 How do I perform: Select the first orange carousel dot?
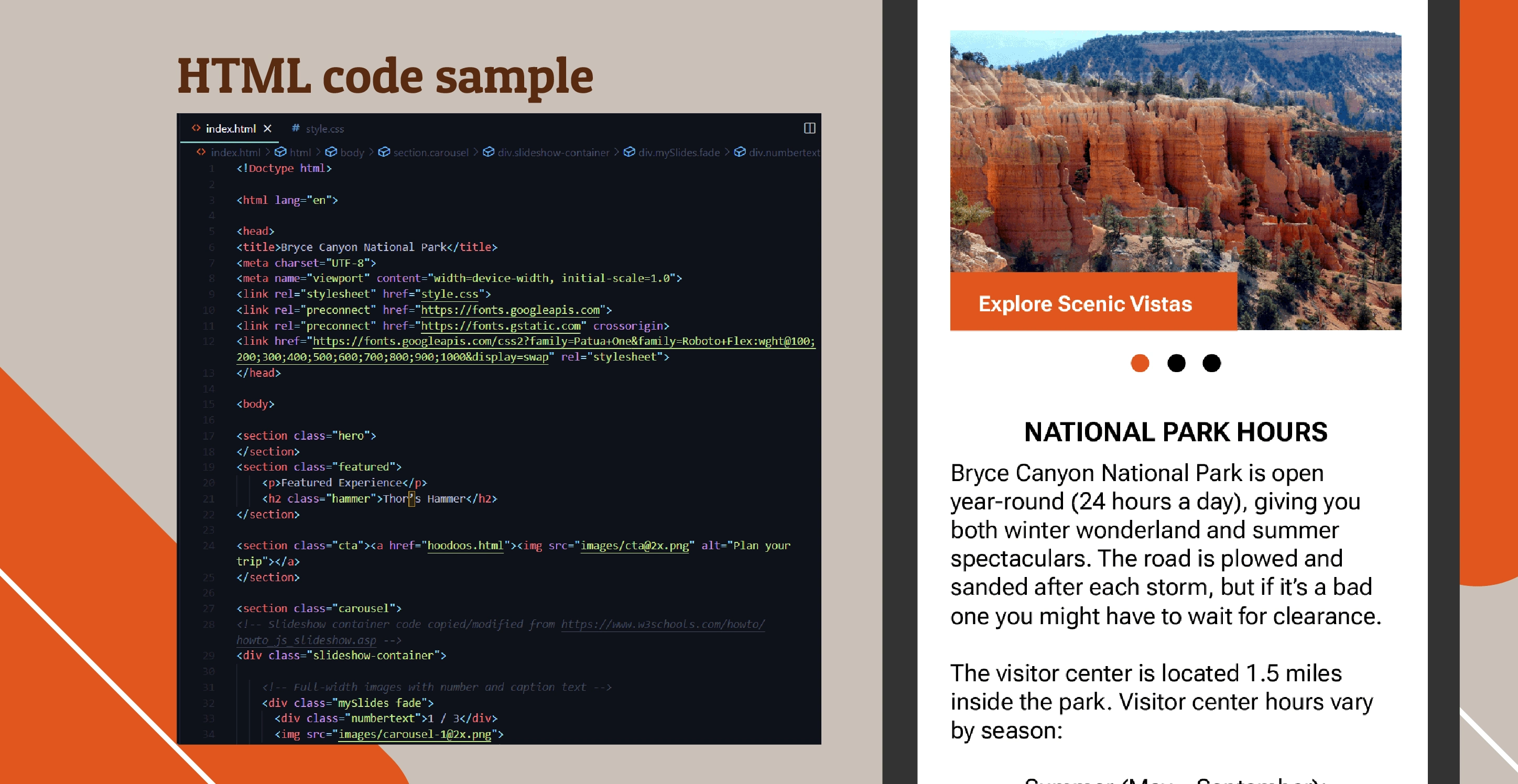tap(1140, 363)
